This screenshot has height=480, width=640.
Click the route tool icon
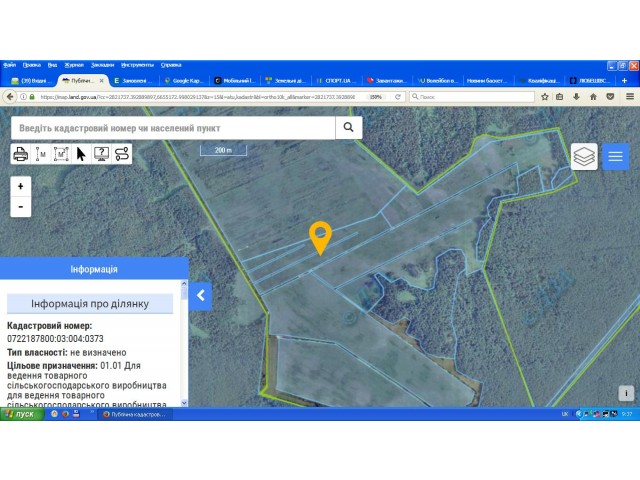click(x=122, y=154)
